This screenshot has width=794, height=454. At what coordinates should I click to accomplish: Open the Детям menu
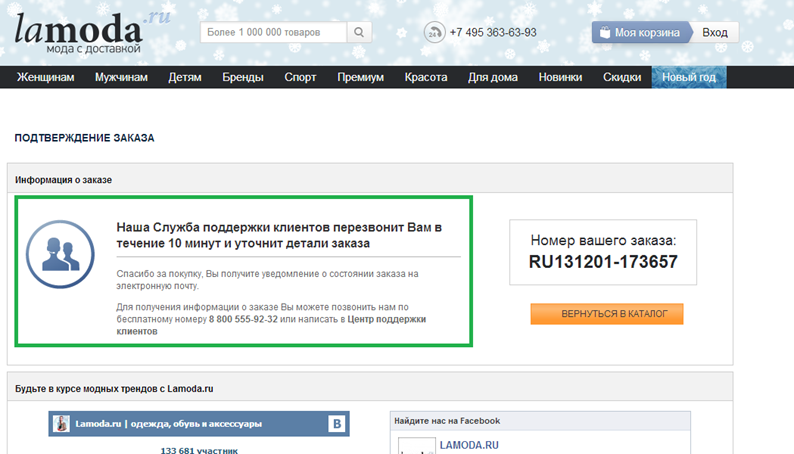coord(185,77)
